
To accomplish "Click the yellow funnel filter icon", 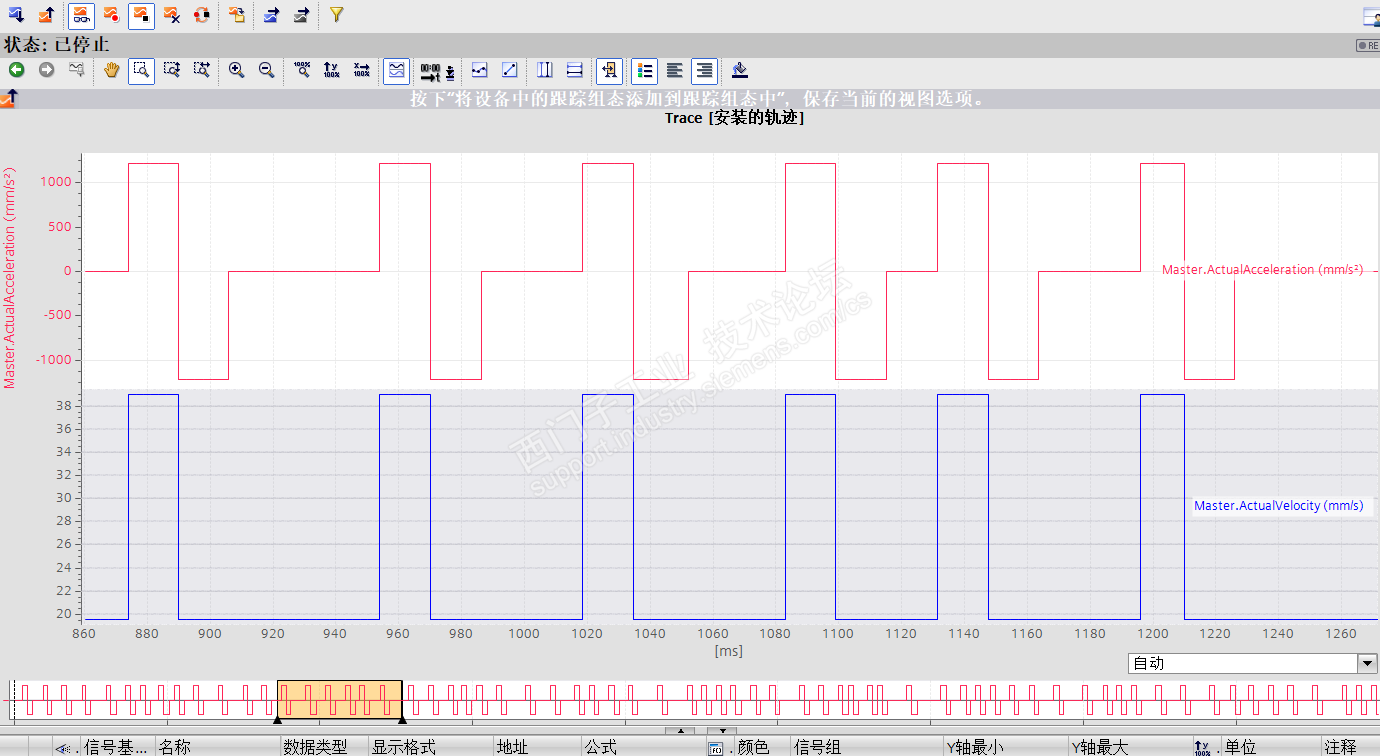I will pos(336,15).
